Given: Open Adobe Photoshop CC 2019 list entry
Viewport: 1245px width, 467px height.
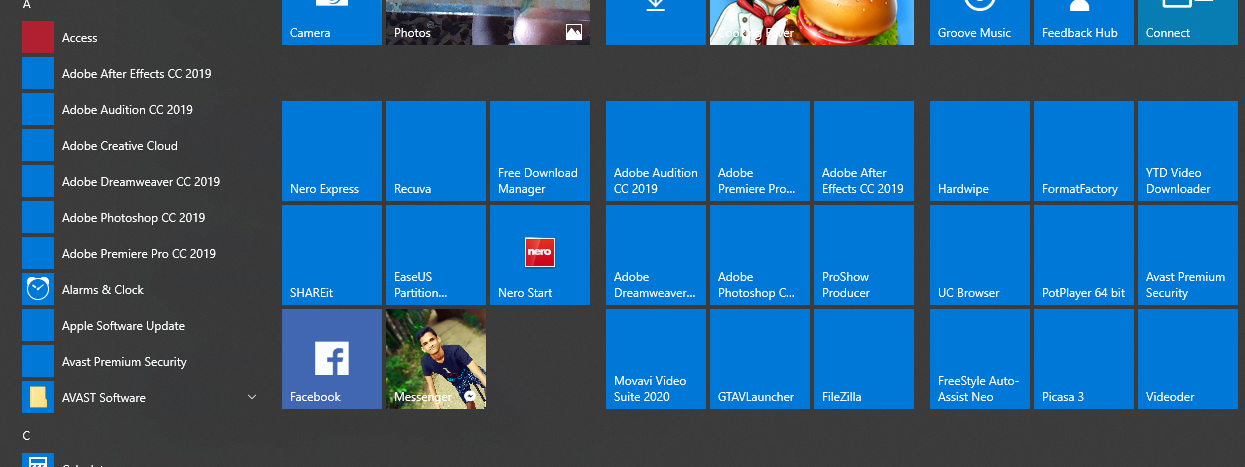Looking at the screenshot, I should tap(140, 218).
